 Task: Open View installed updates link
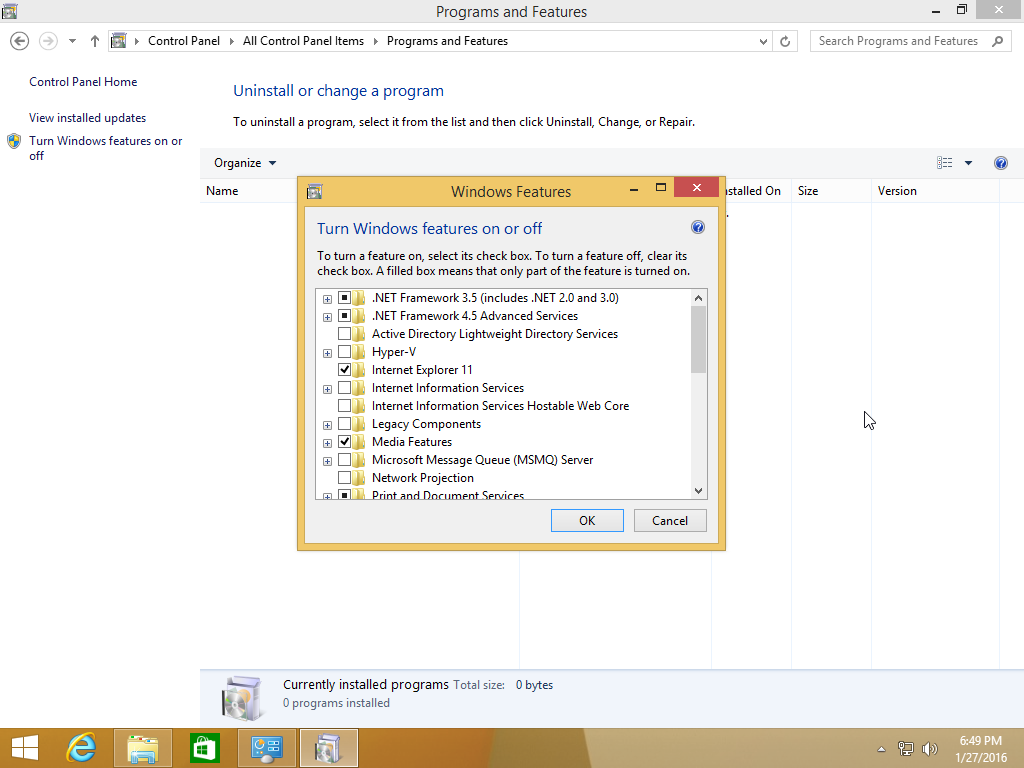click(88, 118)
